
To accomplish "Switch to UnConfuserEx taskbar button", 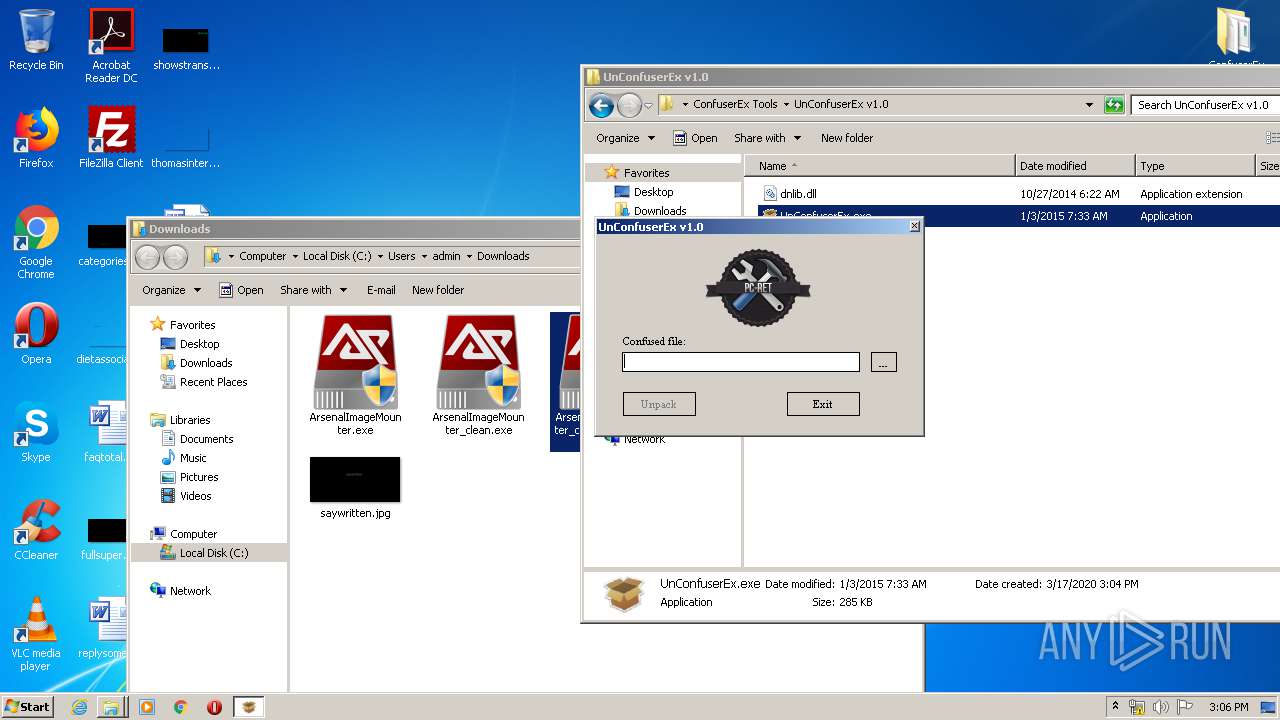I will 249,707.
